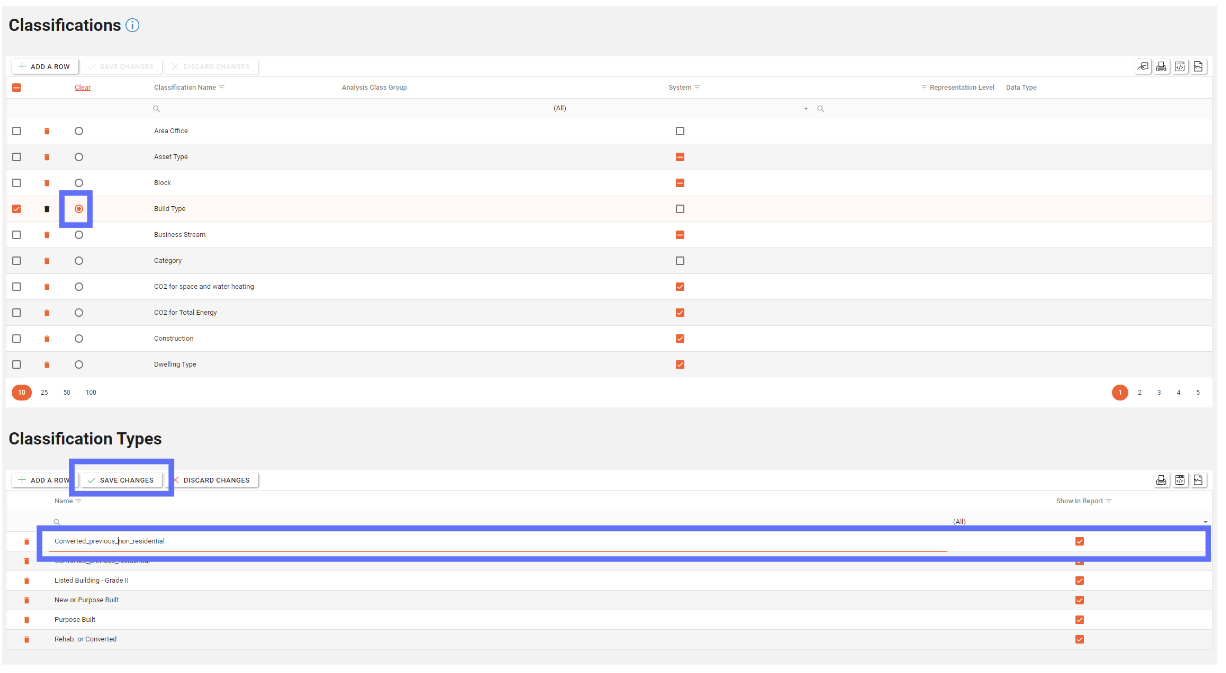Open Show In Report (All) filter dropdown
Image resolution: width=1226 pixels, height=673 pixels.
pyautogui.click(x=1205, y=522)
